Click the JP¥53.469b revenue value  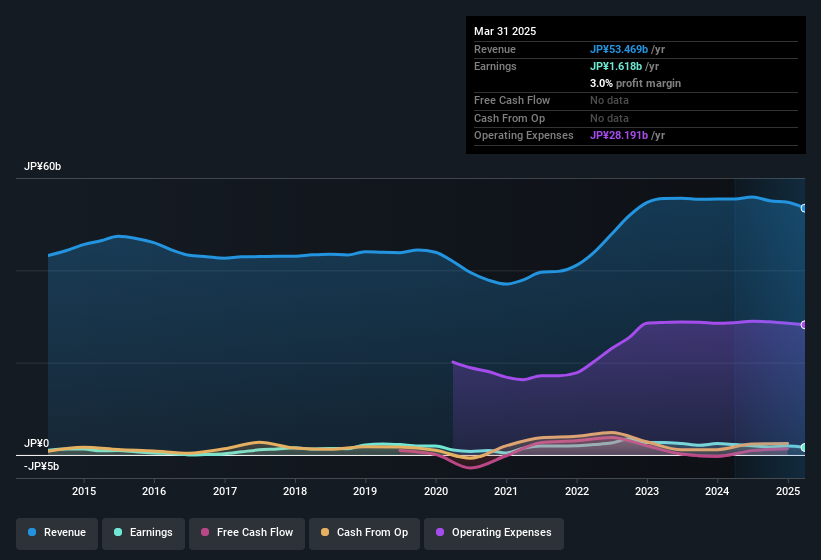(619, 49)
